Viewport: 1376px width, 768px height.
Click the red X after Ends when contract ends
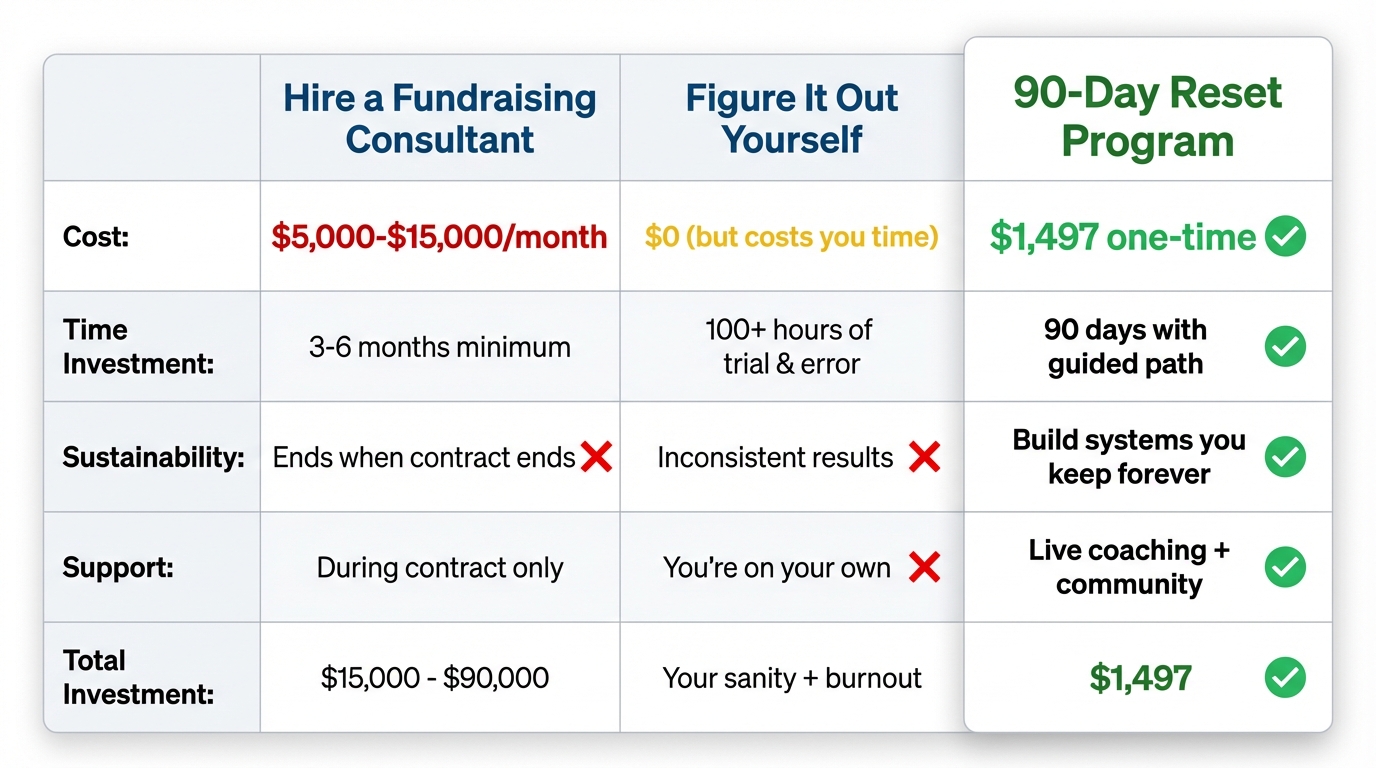coord(596,458)
